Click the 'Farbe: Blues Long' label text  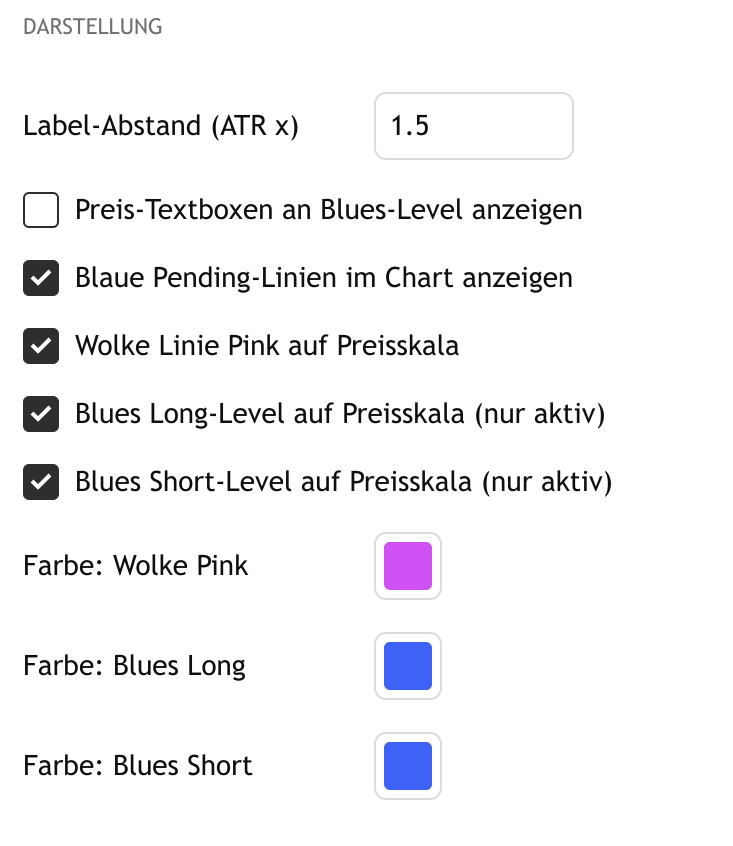134,666
